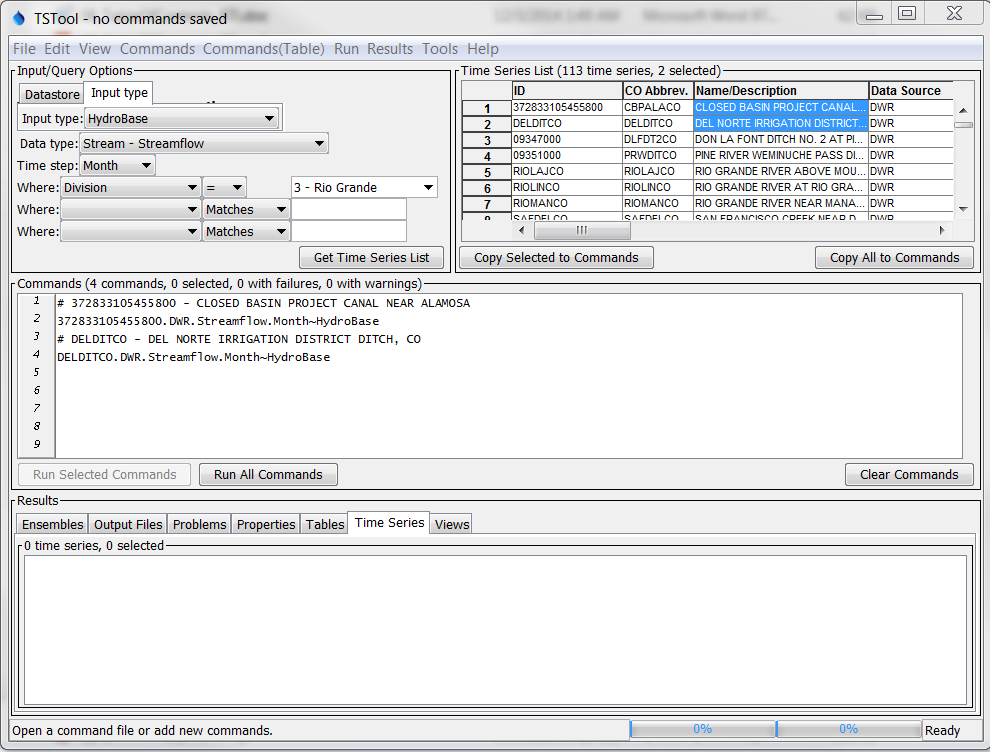Open the Tools menu
The height and width of the screenshot is (752, 990).
click(439, 48)
